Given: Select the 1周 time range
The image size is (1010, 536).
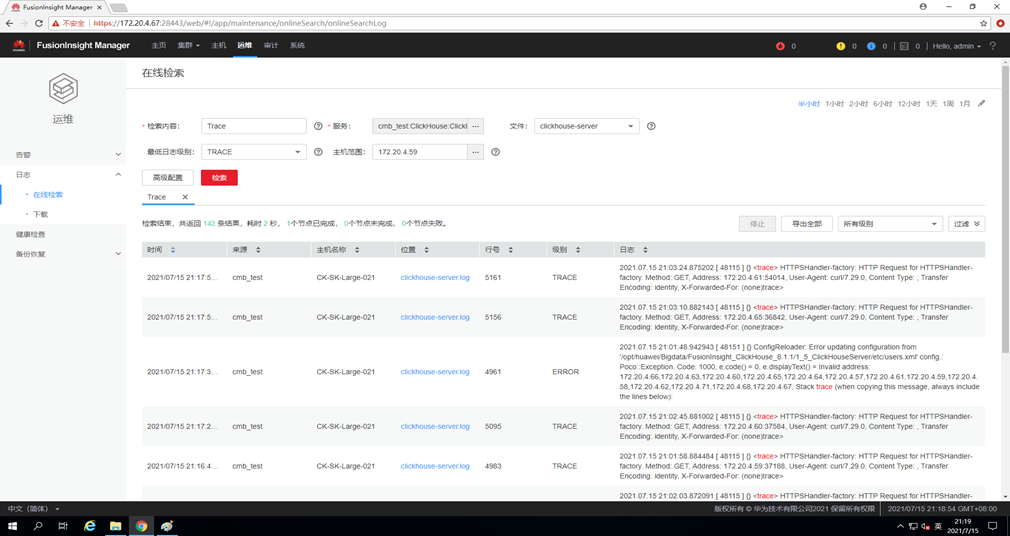Looking at the screenshot, I should point(948,104).
